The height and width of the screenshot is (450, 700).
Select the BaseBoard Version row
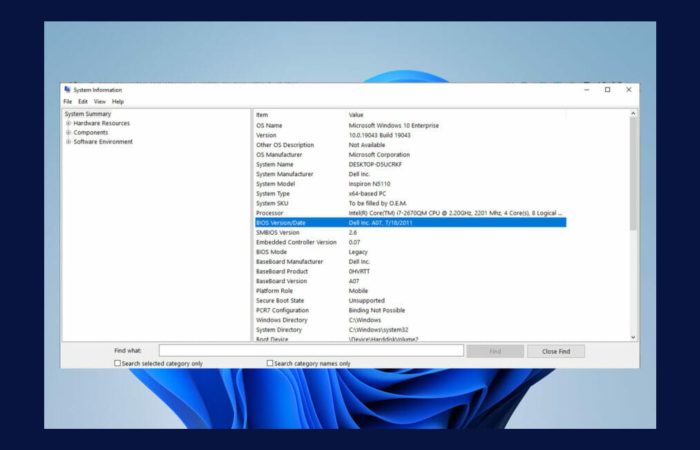(410, 281)
